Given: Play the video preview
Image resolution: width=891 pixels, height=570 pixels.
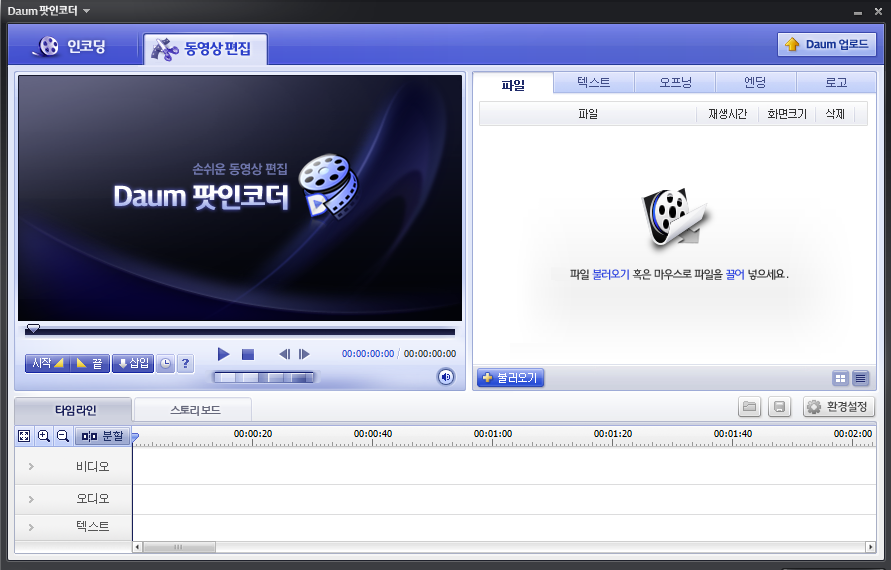Looking at the screenshot, I should coord(223,354).
